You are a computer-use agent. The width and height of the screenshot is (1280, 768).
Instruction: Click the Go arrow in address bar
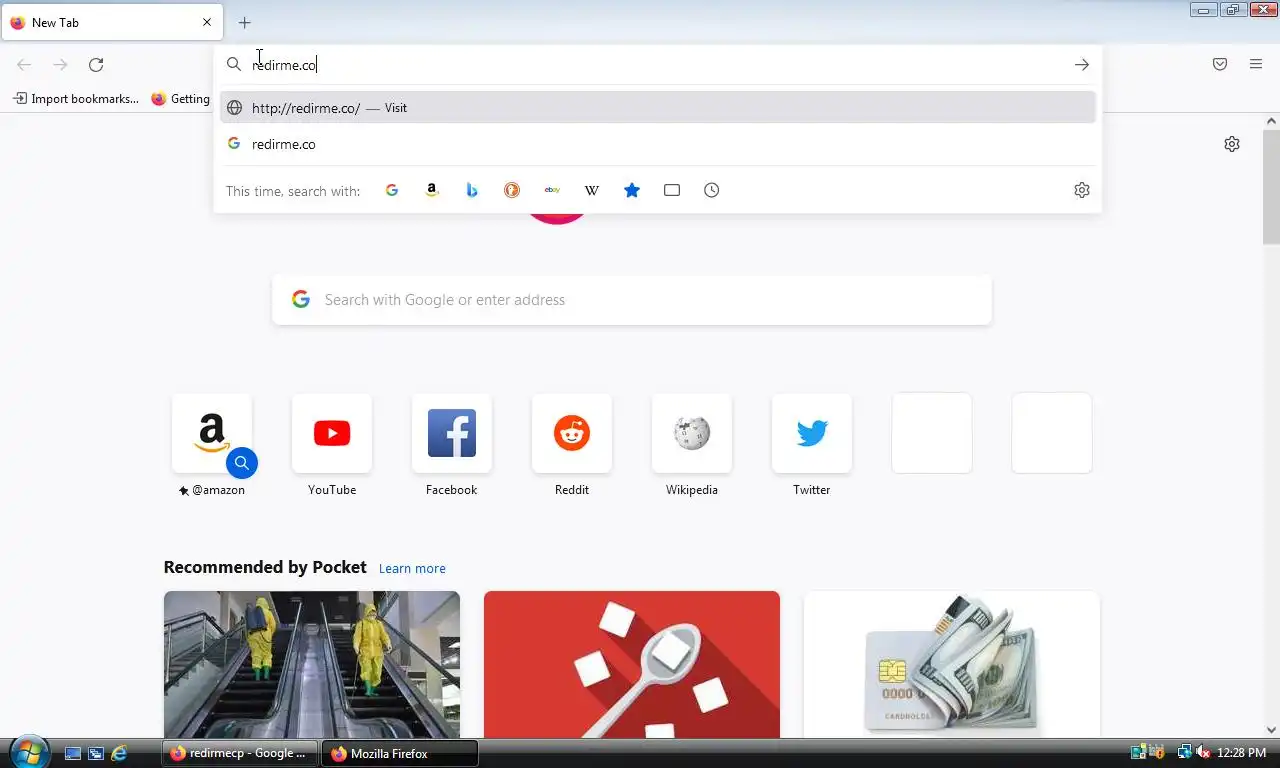tap(1082, 65)
